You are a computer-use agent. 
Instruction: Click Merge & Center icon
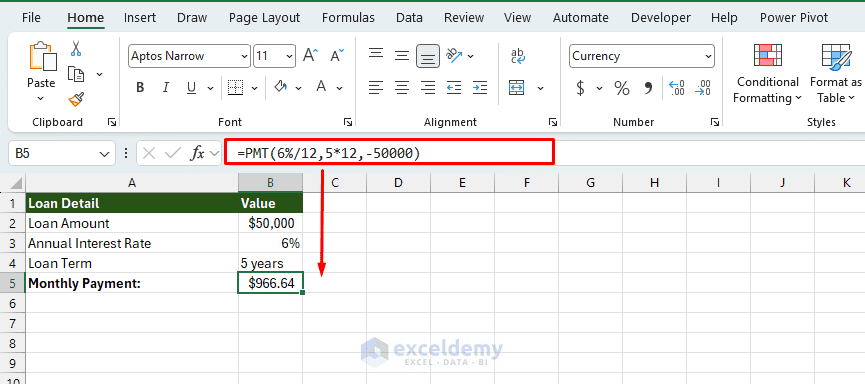[x=517, y=87]
